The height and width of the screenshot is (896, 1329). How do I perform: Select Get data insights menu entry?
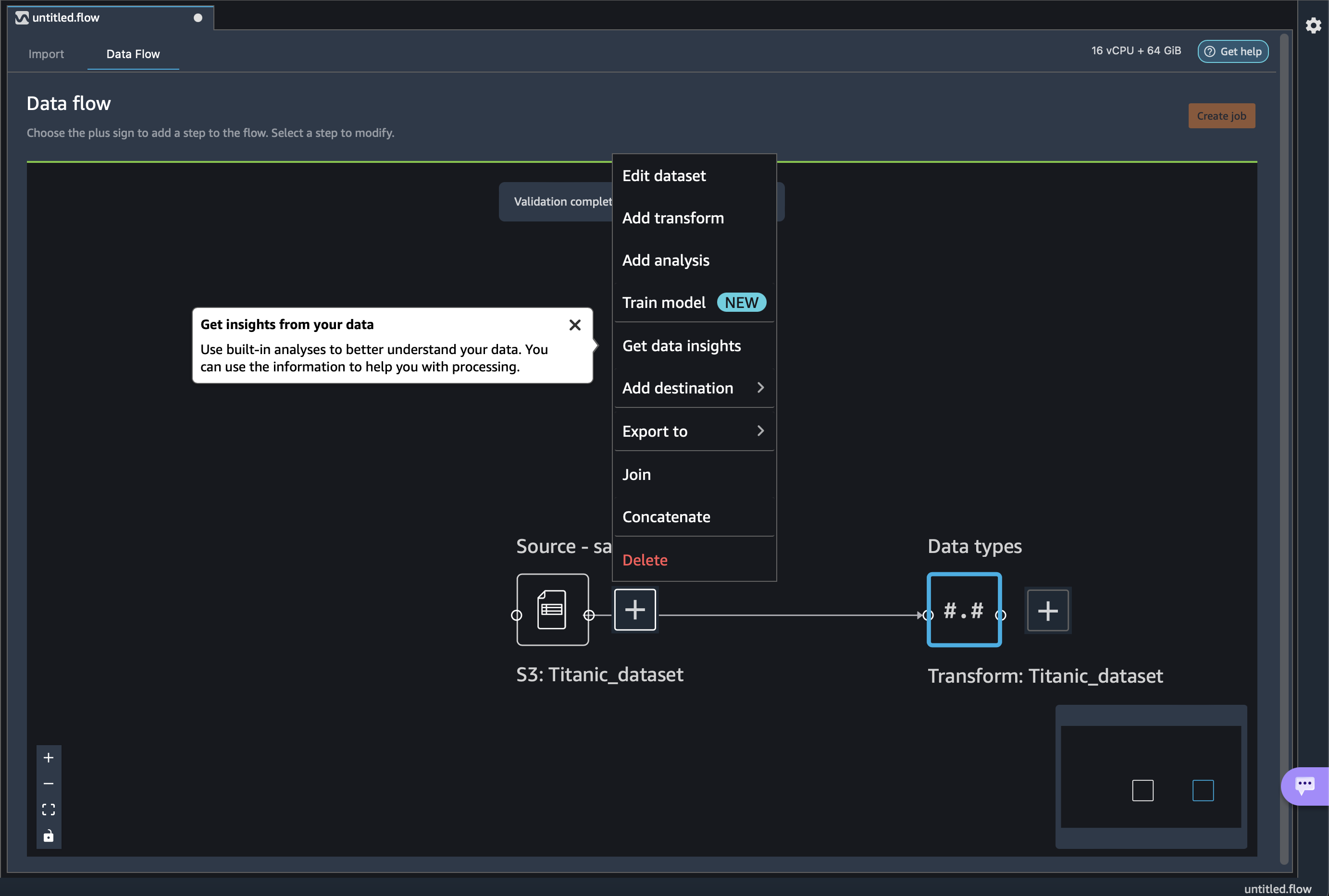682,346
